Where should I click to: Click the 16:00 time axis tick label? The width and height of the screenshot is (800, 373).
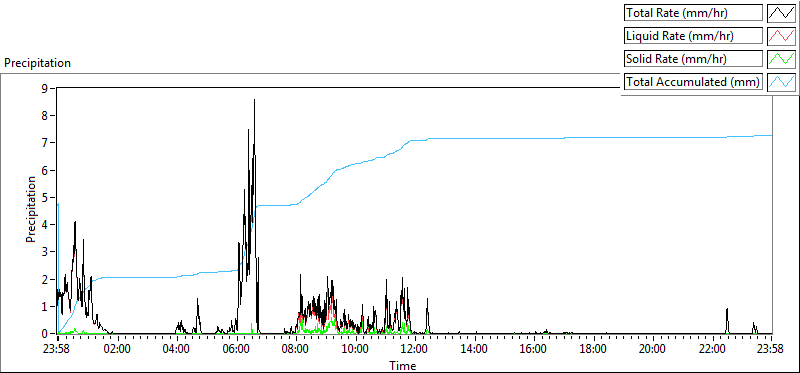point(534,350)
